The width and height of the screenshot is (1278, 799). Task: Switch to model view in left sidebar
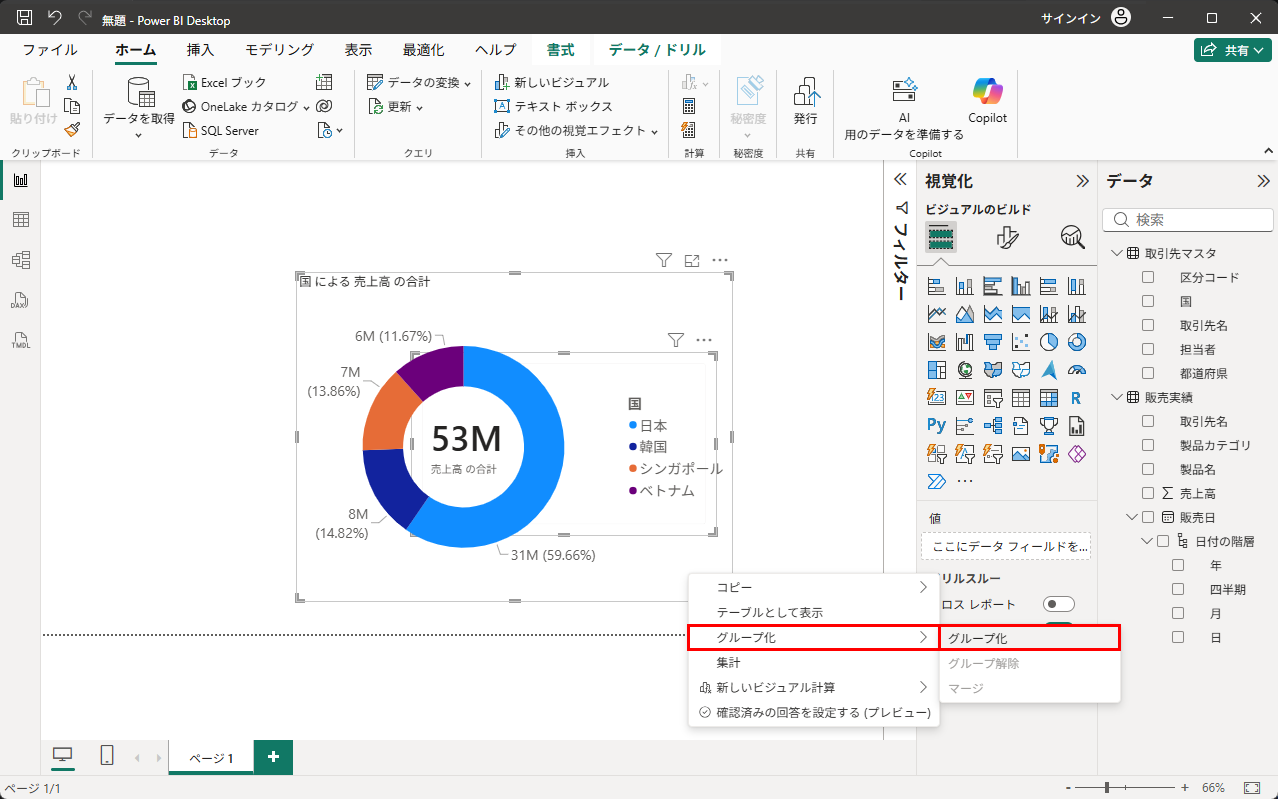[x=20, y=260]
